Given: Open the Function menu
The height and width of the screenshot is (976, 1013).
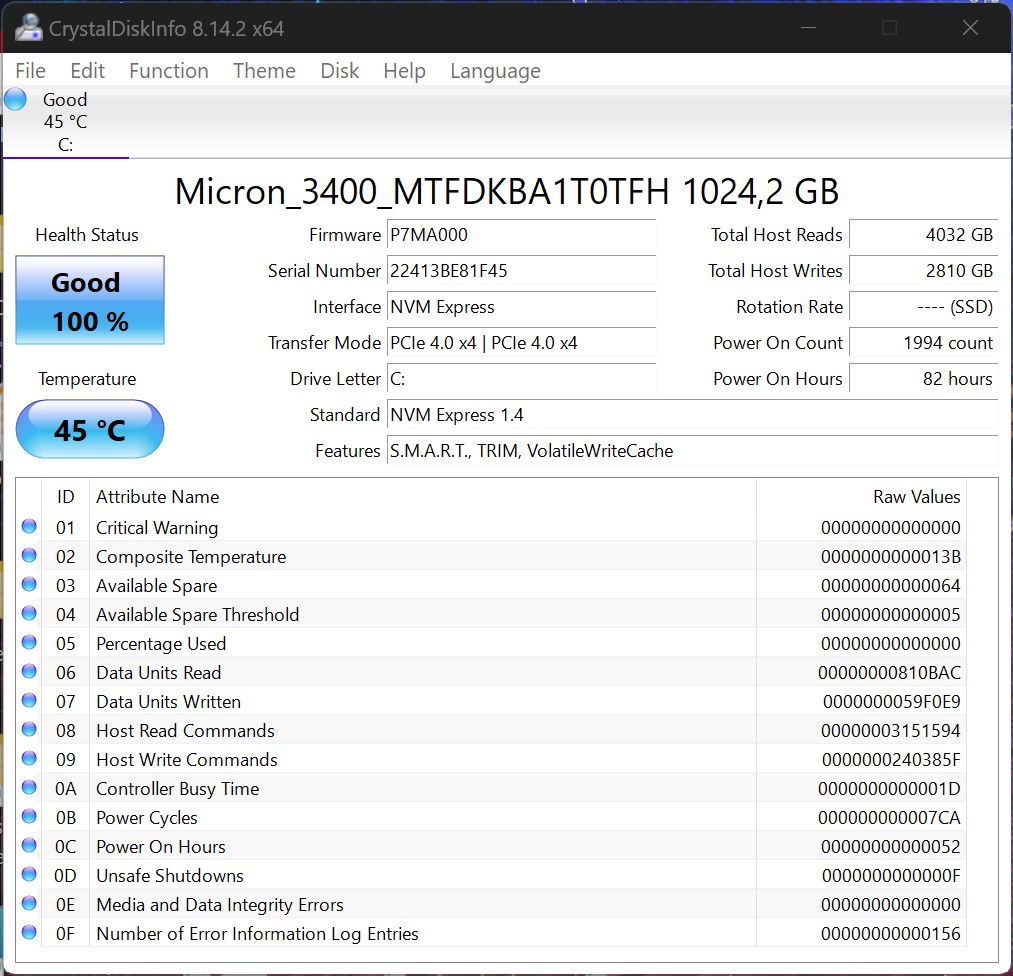Looking at the screenshot, I should pyautogui.click(x=169, y=70).
